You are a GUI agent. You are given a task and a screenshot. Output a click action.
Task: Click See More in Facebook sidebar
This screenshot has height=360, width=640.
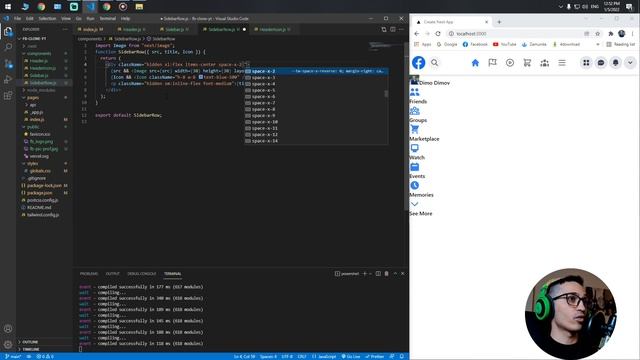(x=420, y=213)
